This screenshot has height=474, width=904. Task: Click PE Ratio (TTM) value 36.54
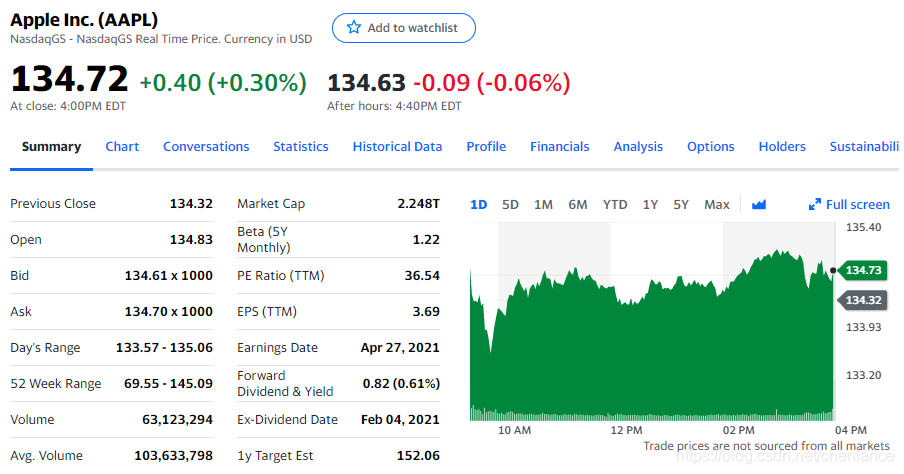click(422, 276)
